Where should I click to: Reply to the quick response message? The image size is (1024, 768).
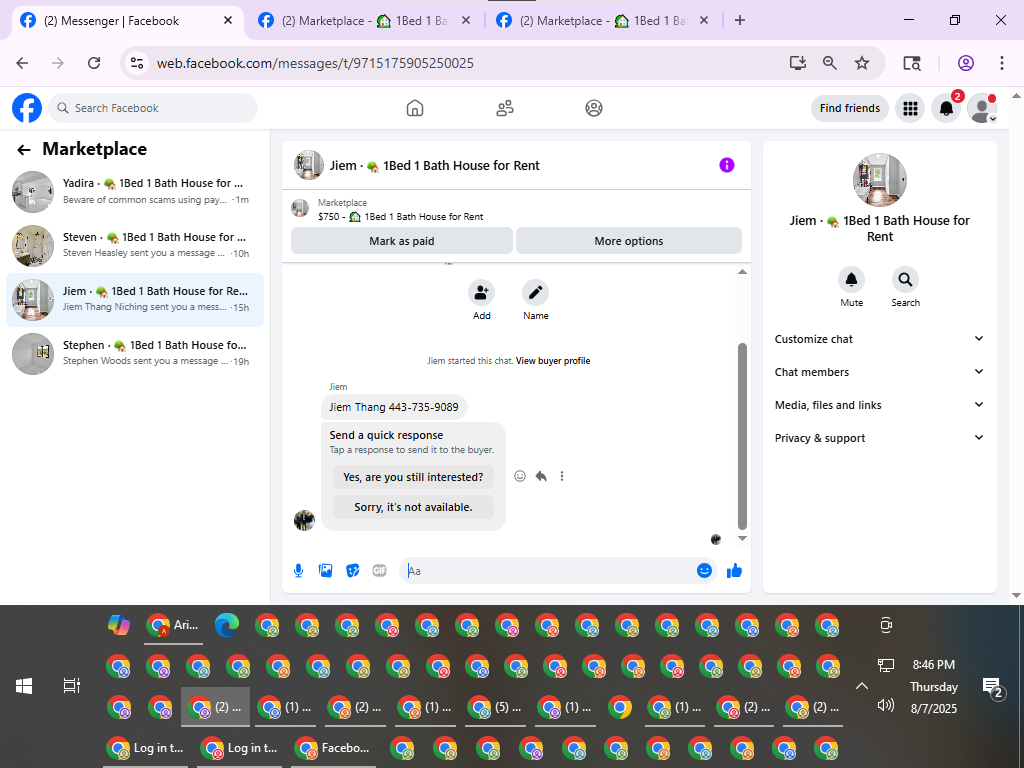click(x=541, y=476)
